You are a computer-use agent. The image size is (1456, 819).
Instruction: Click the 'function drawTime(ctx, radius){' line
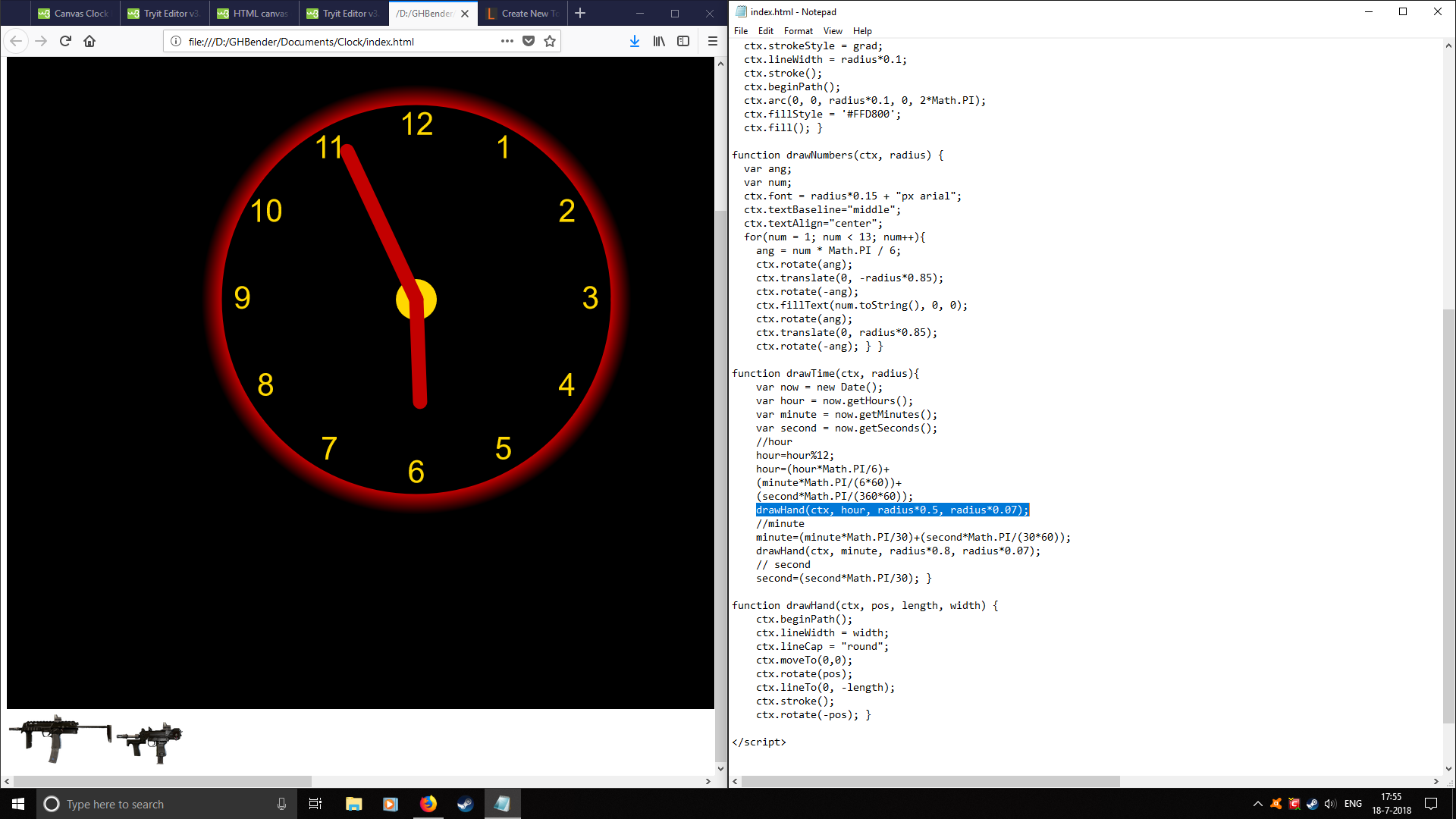tap(825, 373)
